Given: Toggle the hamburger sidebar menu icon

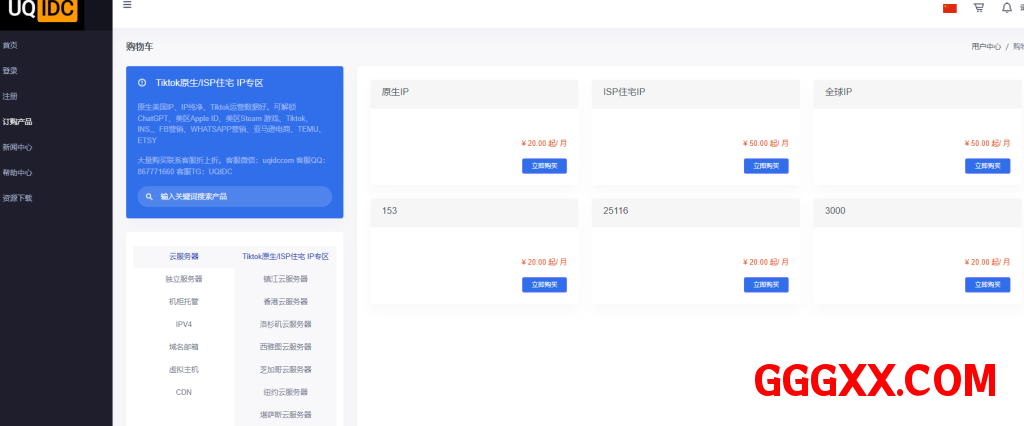Looking at the screenshot, I should (x=127, y=5).
